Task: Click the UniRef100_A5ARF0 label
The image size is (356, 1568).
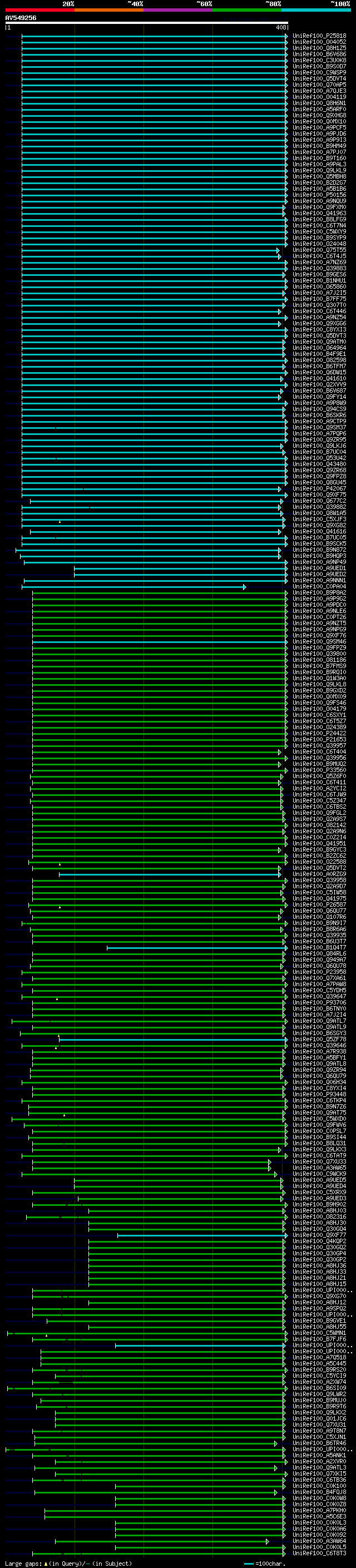Action: click(319, 110)
